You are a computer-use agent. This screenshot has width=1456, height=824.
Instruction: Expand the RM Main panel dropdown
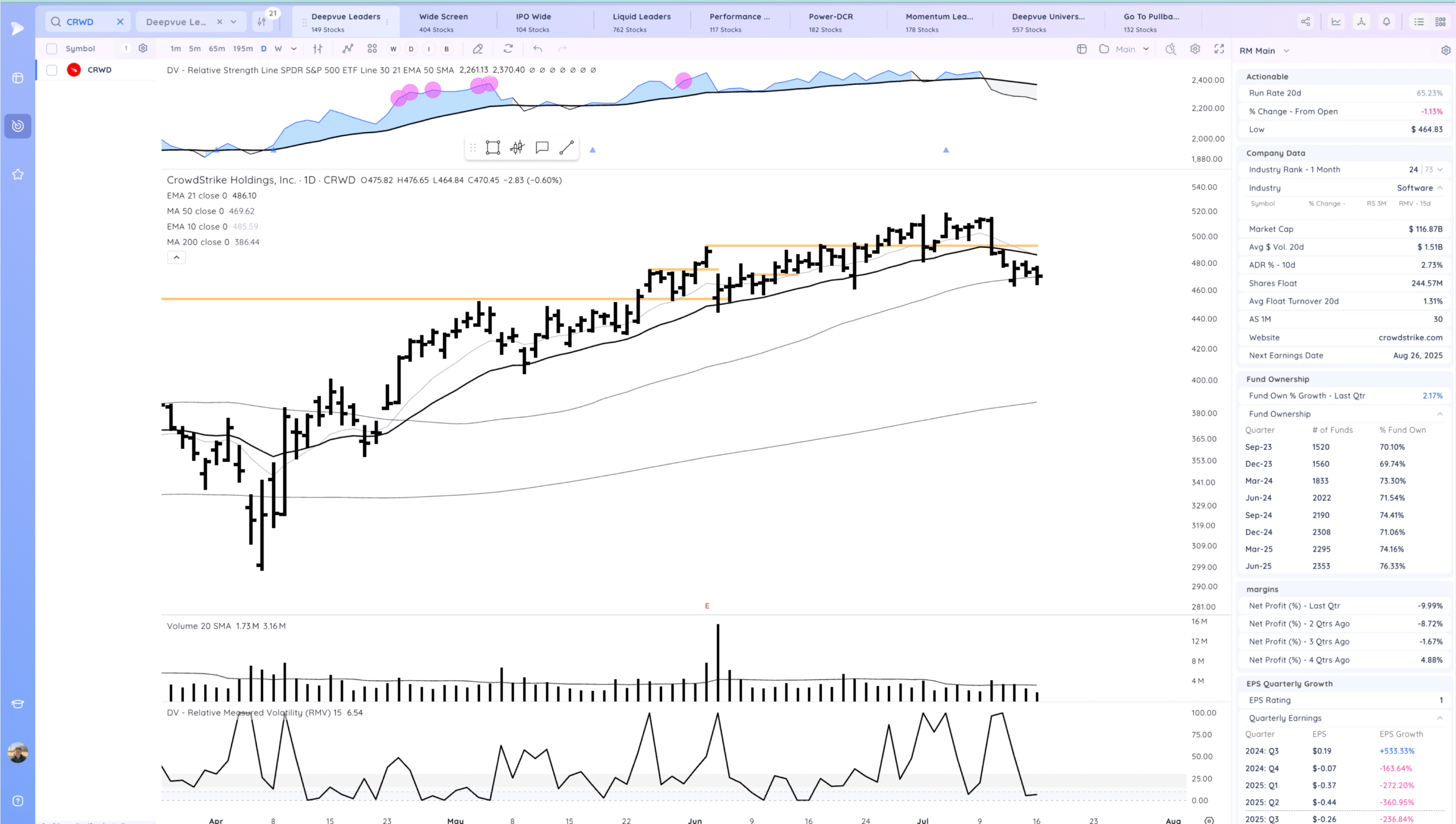[1287, 51]
